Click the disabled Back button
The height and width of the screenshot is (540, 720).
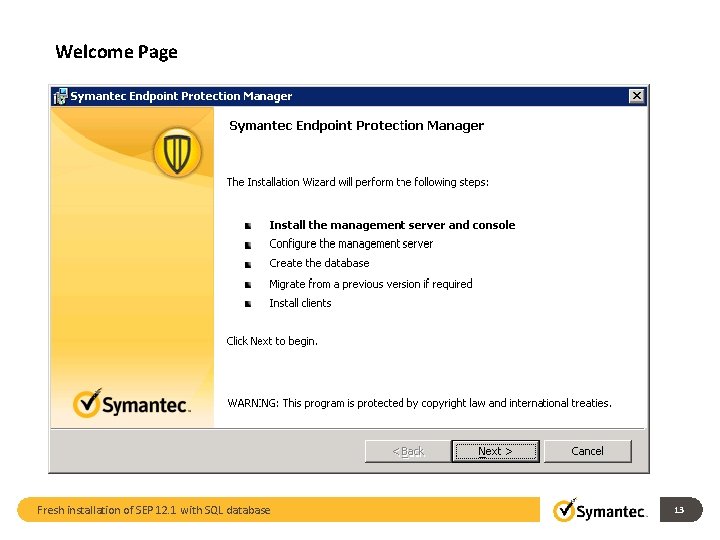coord(408,451)
